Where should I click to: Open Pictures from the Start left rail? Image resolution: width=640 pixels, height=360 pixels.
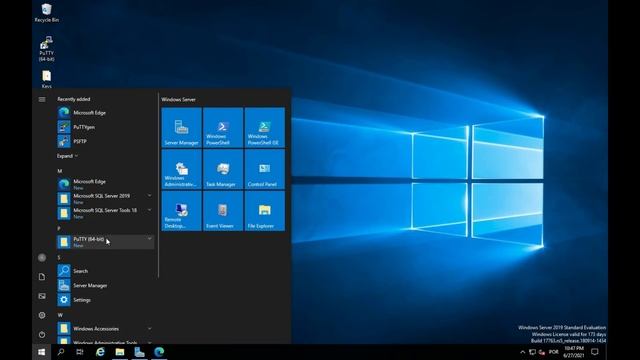42,296
